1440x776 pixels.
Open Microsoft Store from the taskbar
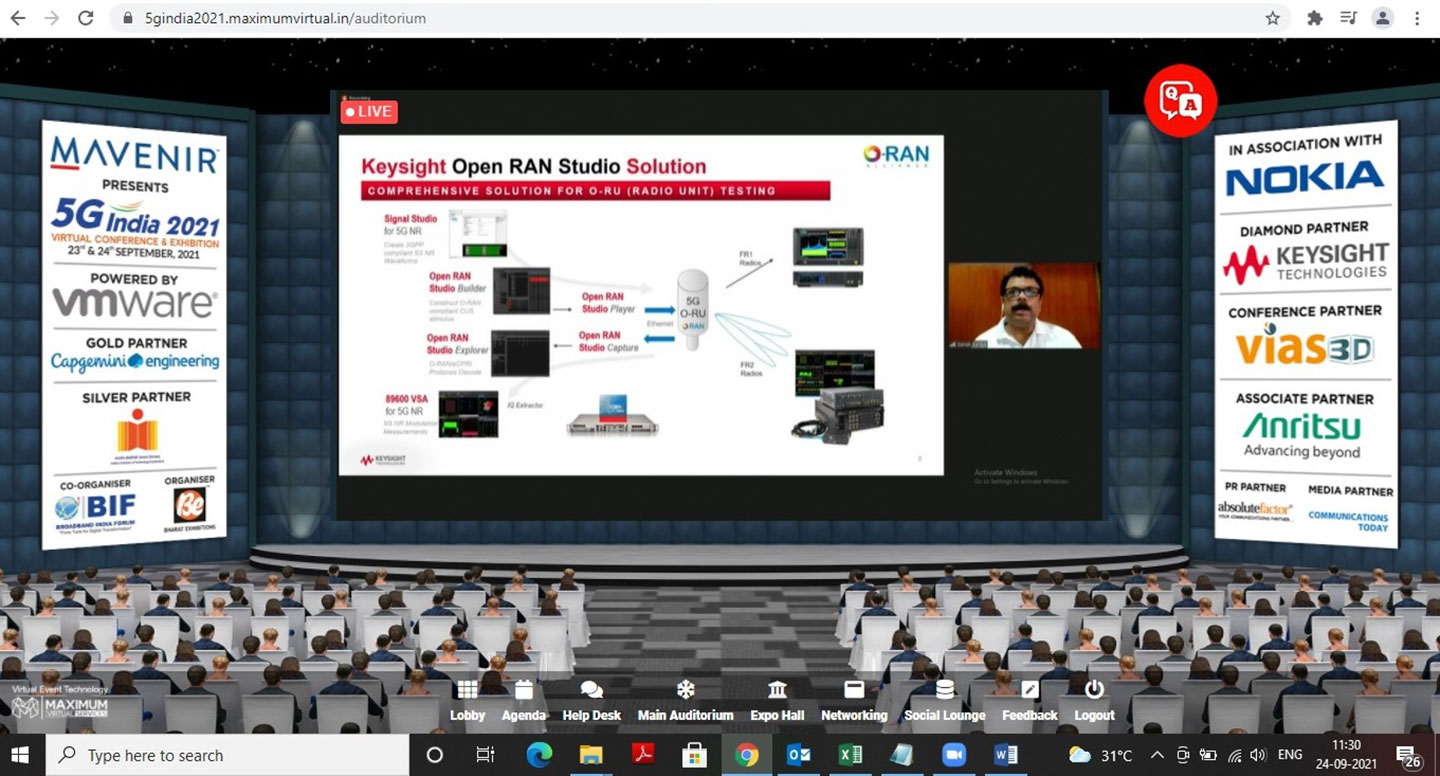(x=694, y=755)
